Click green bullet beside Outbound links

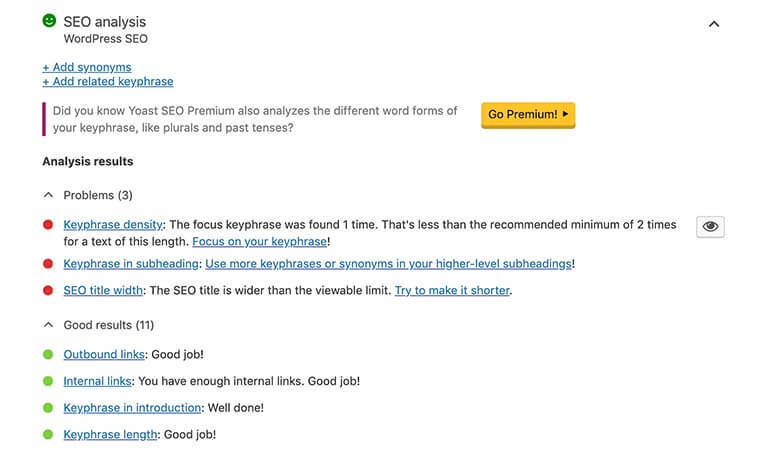[x=48, y=355]
